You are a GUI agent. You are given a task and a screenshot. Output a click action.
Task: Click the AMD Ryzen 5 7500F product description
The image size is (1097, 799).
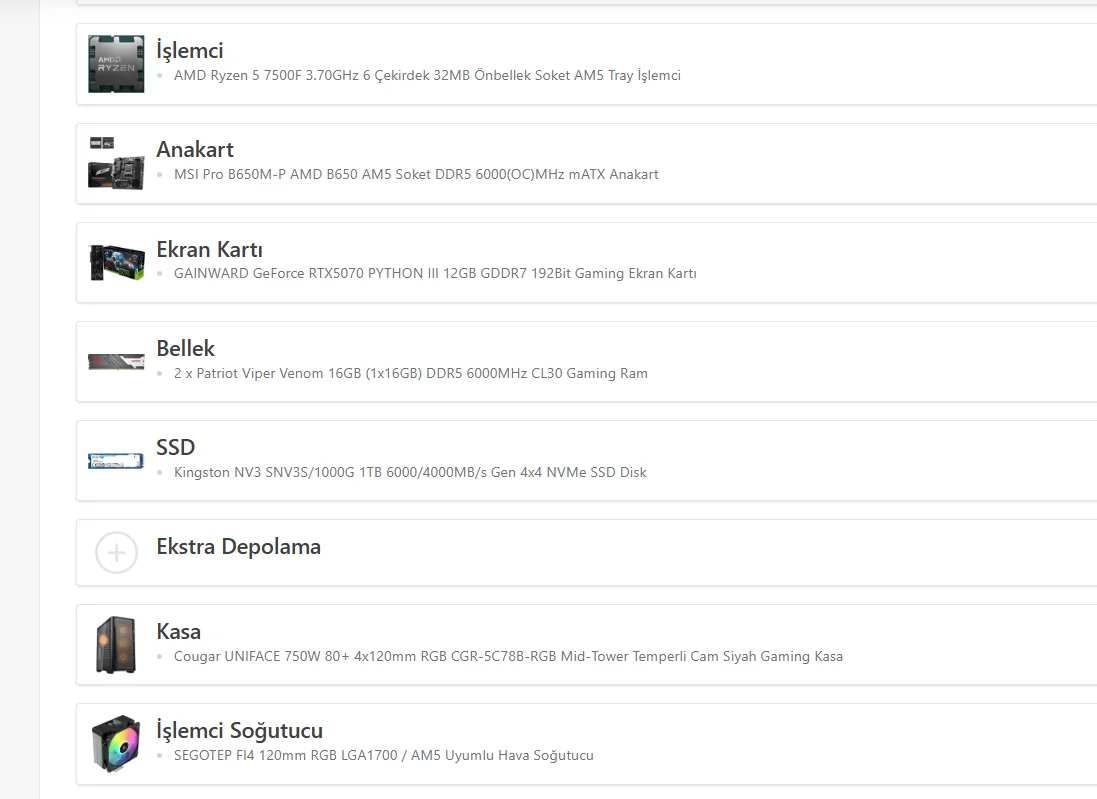pyautogui.click(x=427, y=75)
